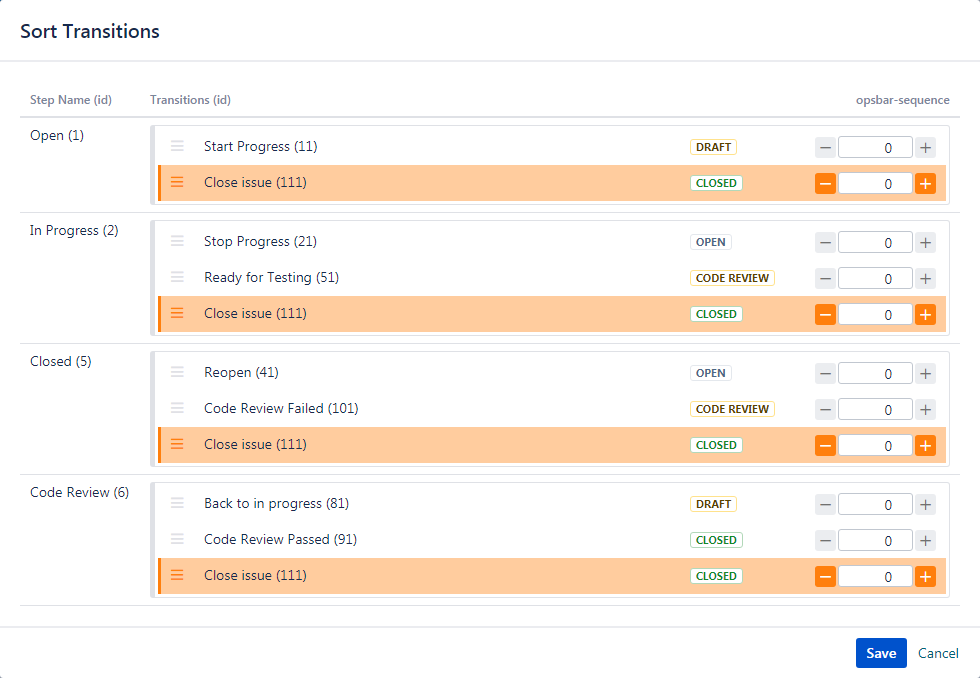Click drag handle for Start Progress (11)
980x678 pixels.
pos(177,147)
